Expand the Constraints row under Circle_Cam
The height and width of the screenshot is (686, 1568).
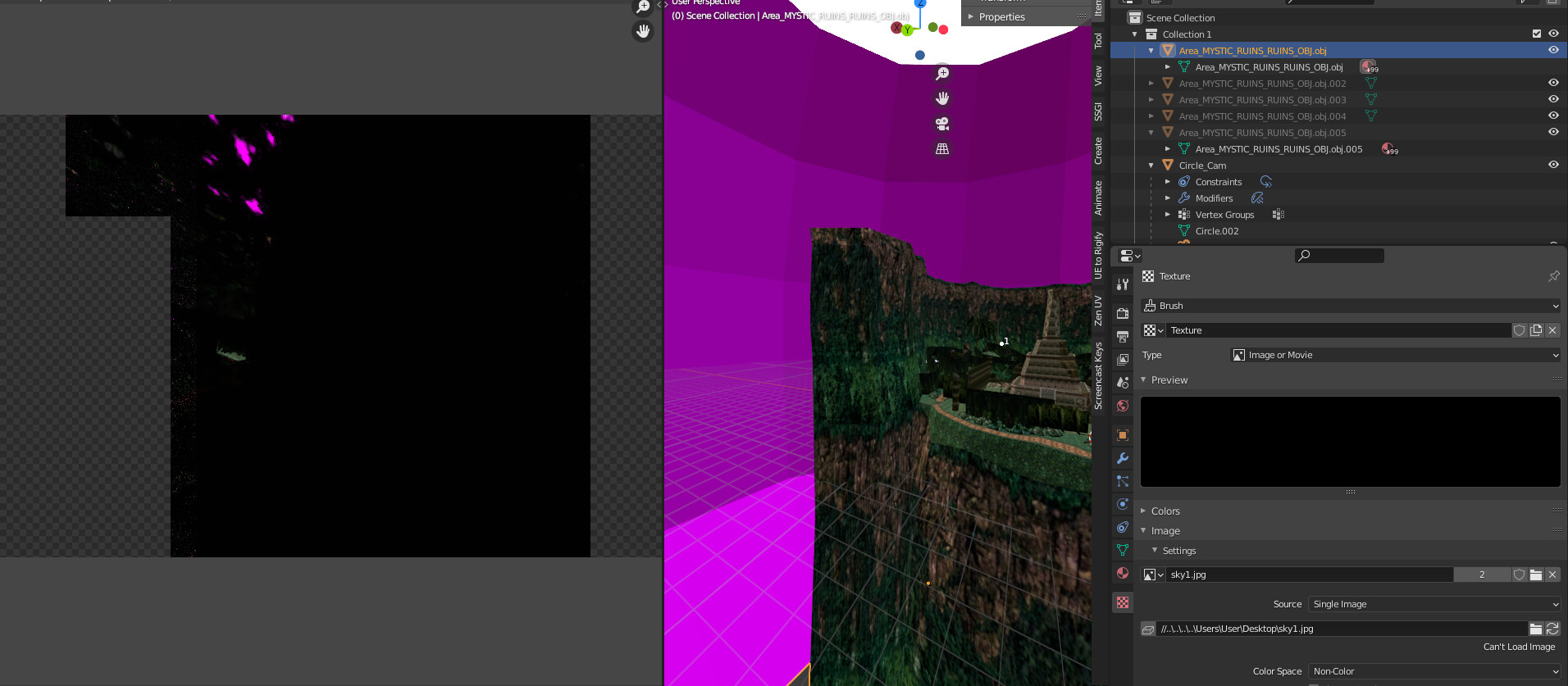click(x=1168, y=182)
